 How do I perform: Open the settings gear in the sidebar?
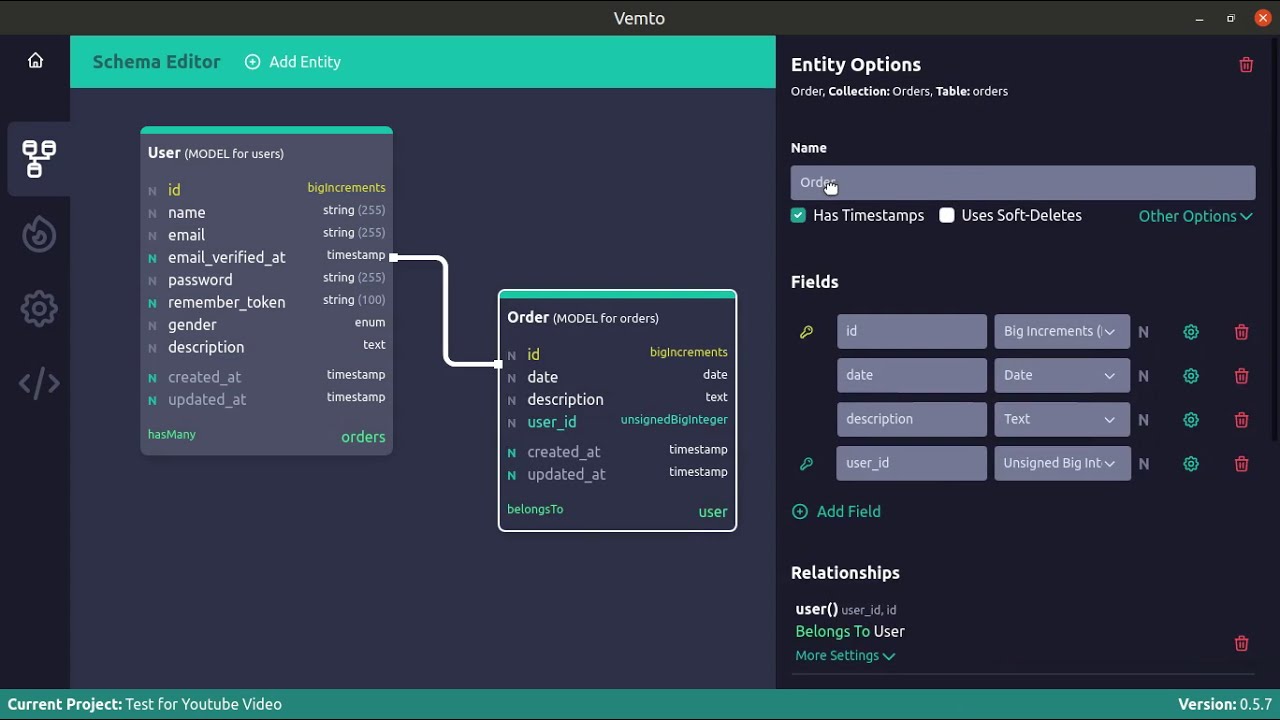(x=39, y=309)
